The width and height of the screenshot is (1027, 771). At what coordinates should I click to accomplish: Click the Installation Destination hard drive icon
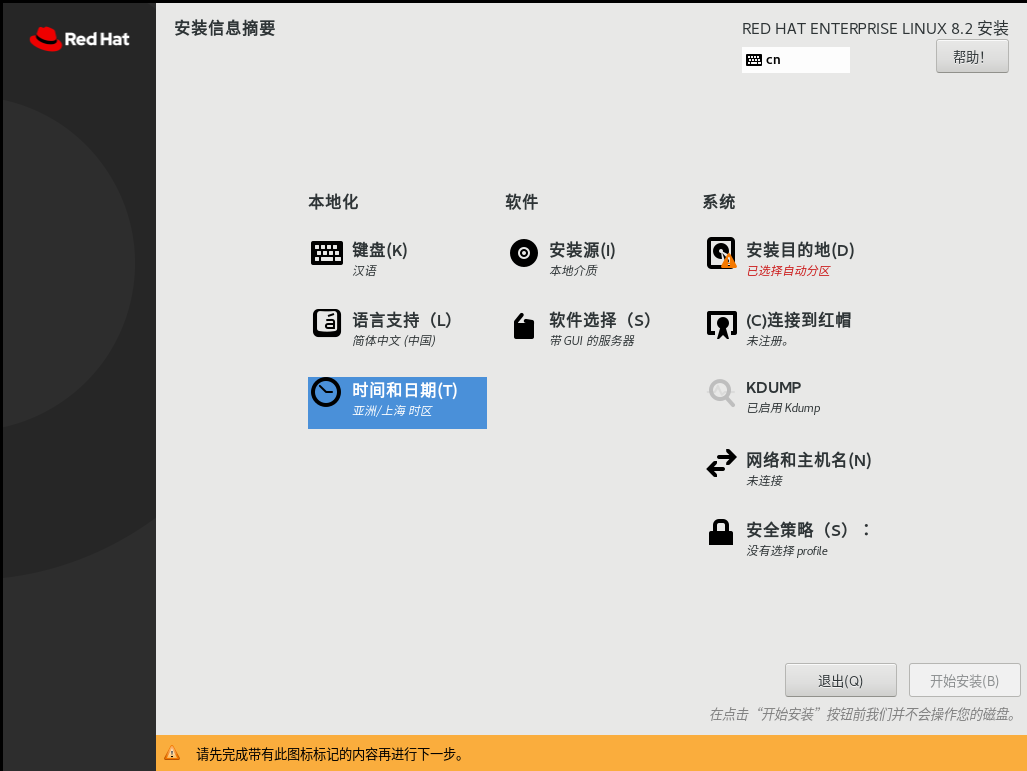click(x=720, y=251)
